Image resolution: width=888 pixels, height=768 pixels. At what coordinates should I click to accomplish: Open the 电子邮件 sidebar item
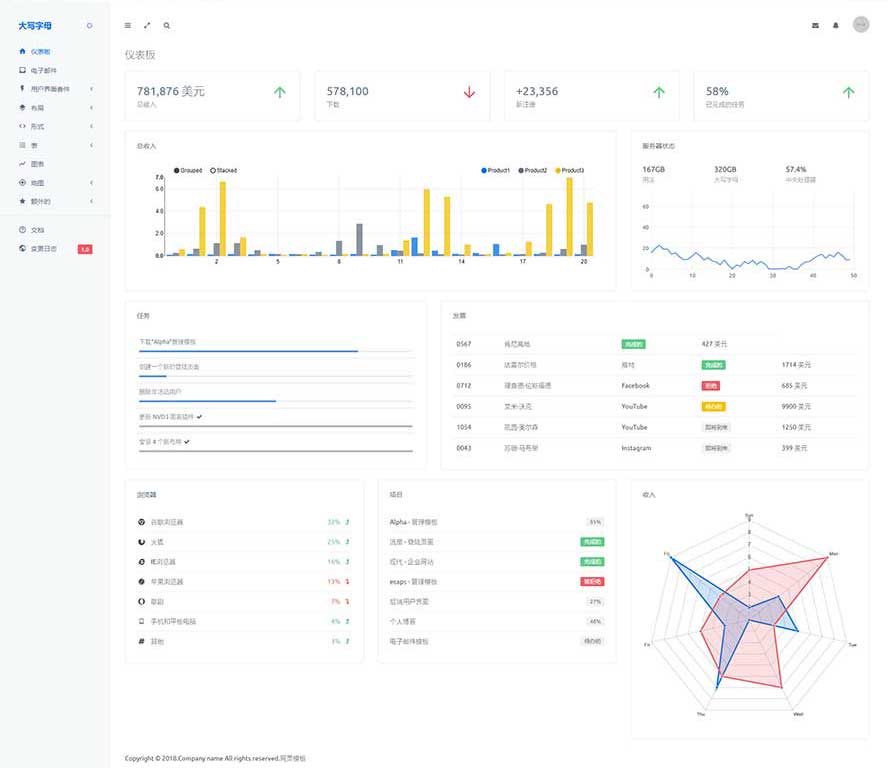coord(43,70)
